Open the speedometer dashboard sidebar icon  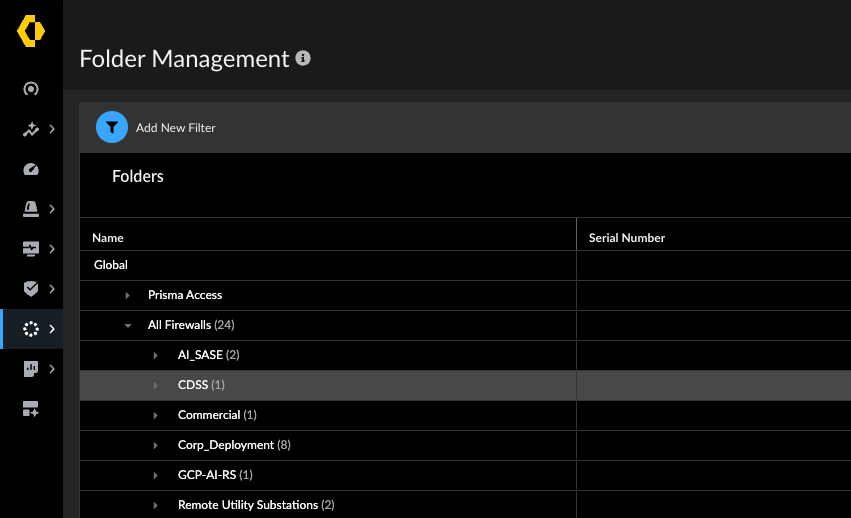[x=31, y=169]
